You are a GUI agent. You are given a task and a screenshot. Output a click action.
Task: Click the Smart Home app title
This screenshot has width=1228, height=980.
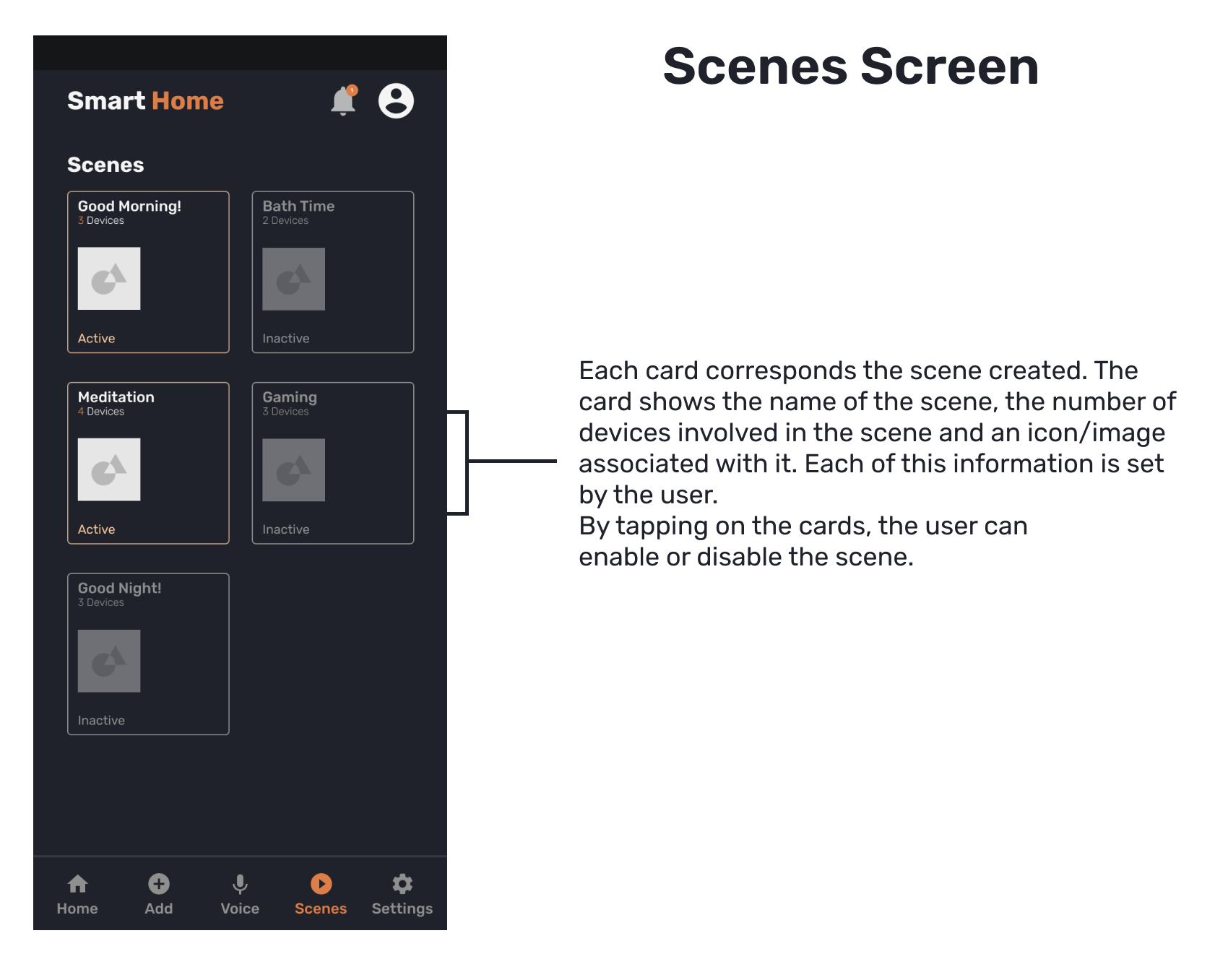click(145, 100)
